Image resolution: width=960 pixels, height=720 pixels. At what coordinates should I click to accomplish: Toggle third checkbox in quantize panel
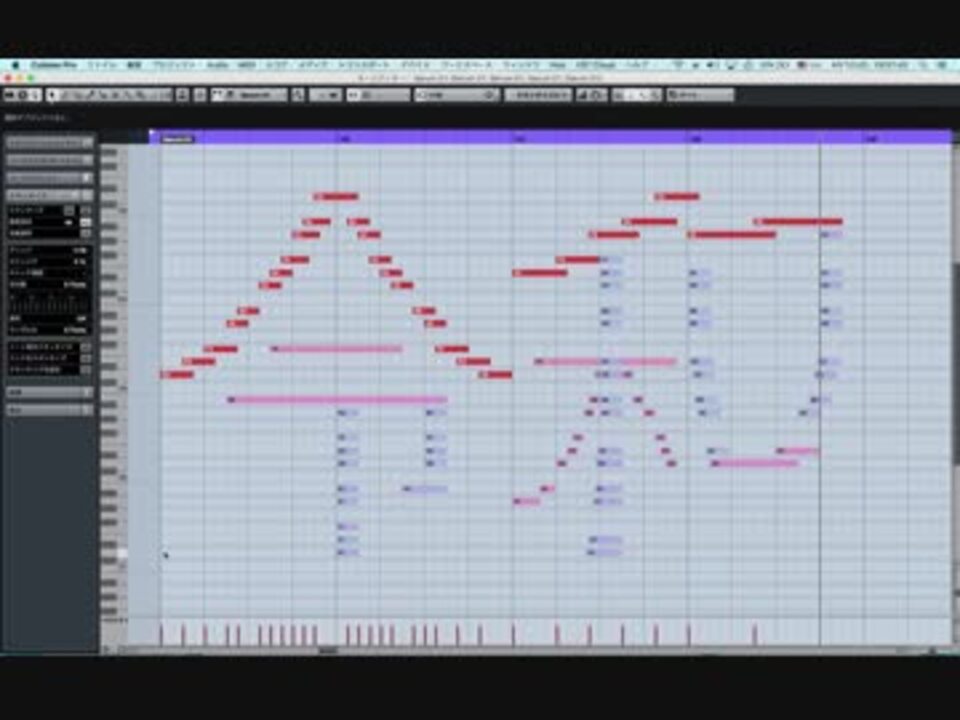(86, 233)
